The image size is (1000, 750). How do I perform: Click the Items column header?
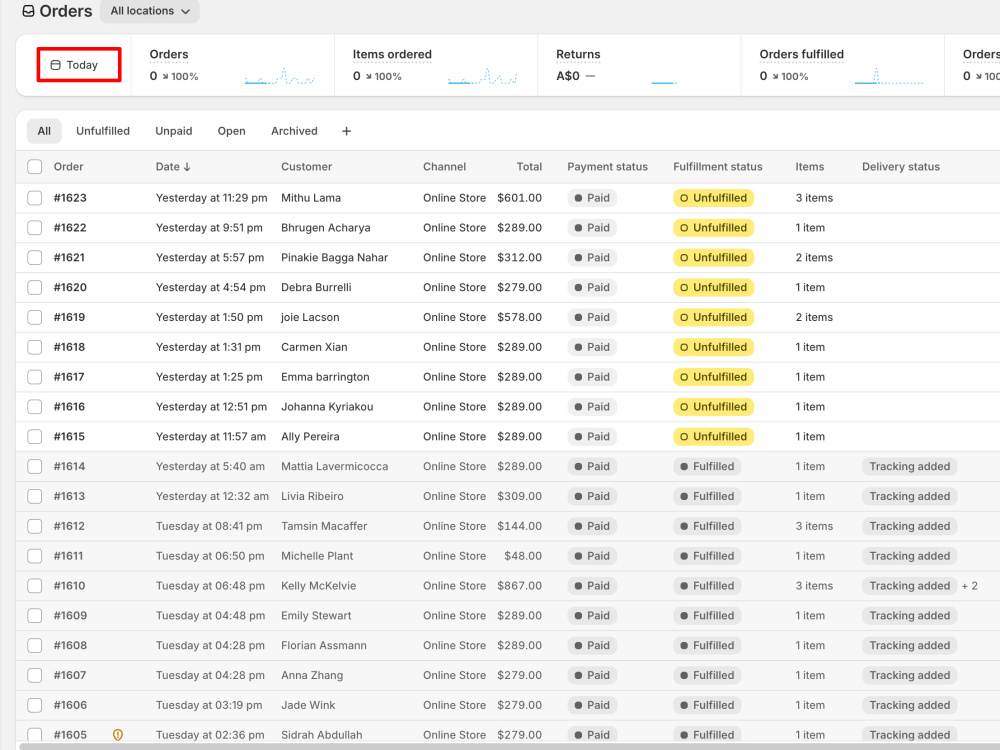(809, 166)
